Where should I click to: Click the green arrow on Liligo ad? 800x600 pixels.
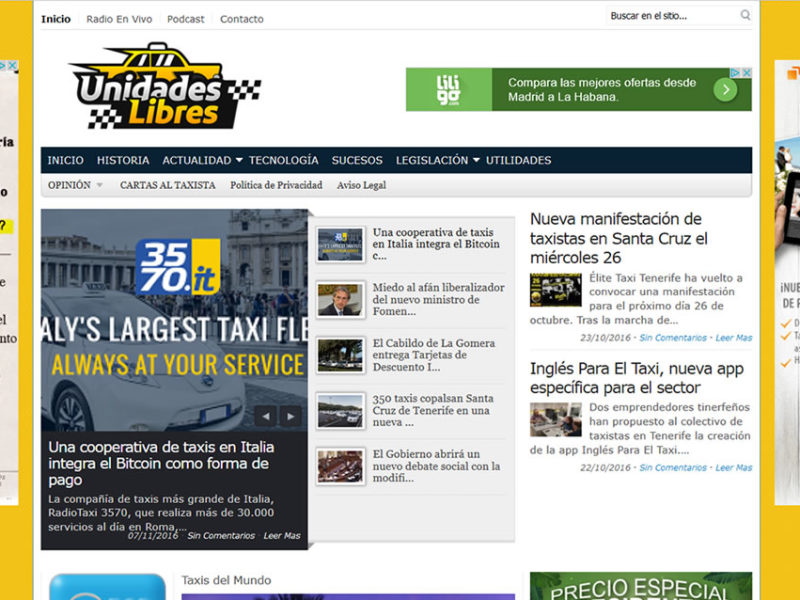click(x=726, y=90)
